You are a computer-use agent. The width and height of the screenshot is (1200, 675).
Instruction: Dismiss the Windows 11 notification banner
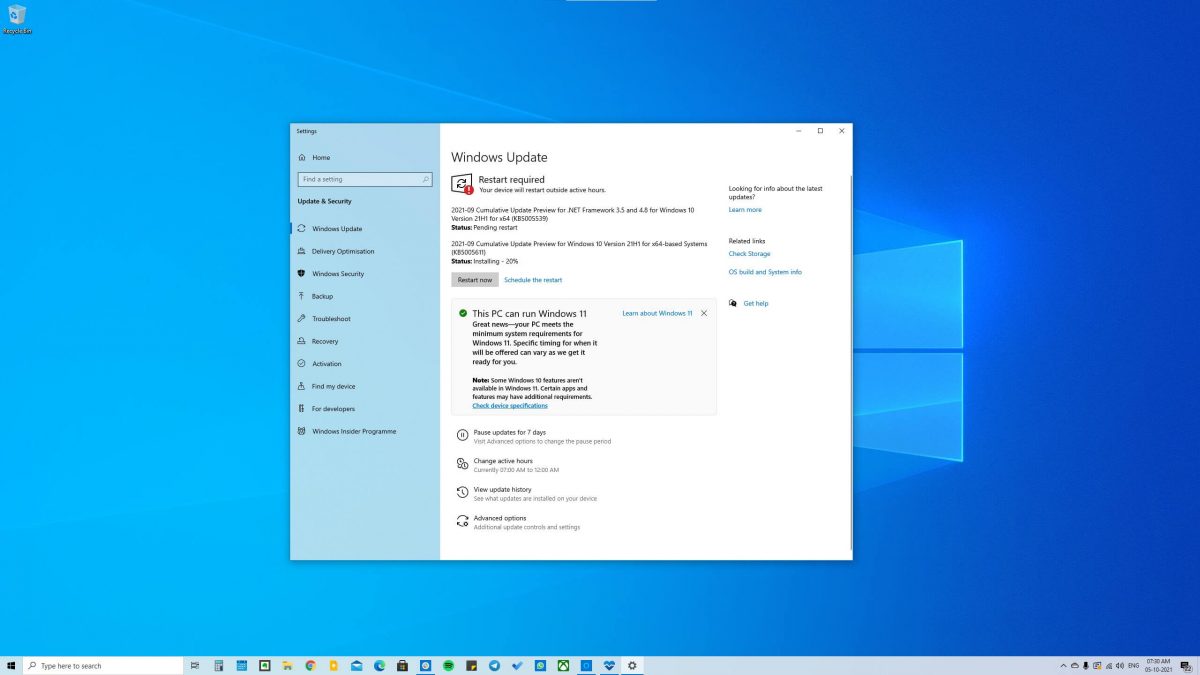tap(704, 313)
